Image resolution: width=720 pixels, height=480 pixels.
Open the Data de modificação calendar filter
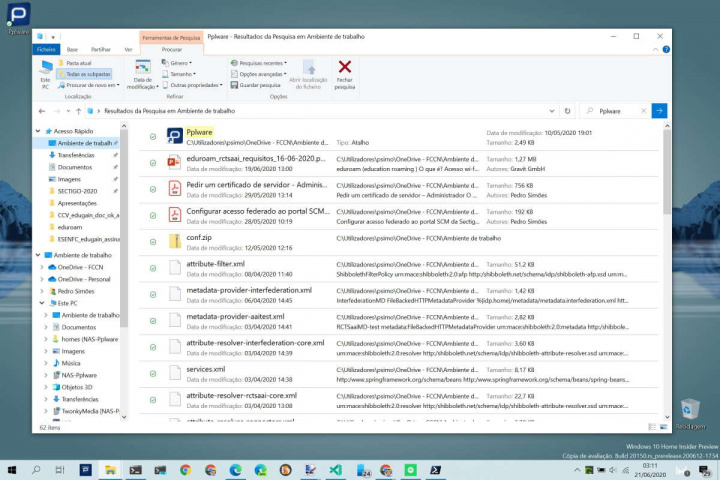point(142,72)
